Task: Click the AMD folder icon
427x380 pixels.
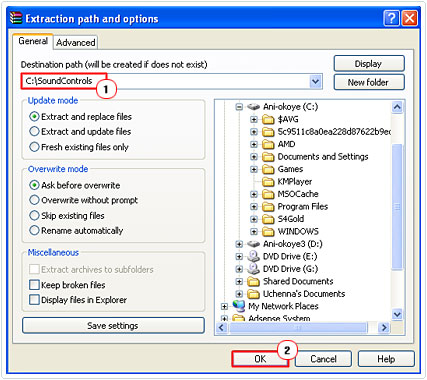Action: 268,144
